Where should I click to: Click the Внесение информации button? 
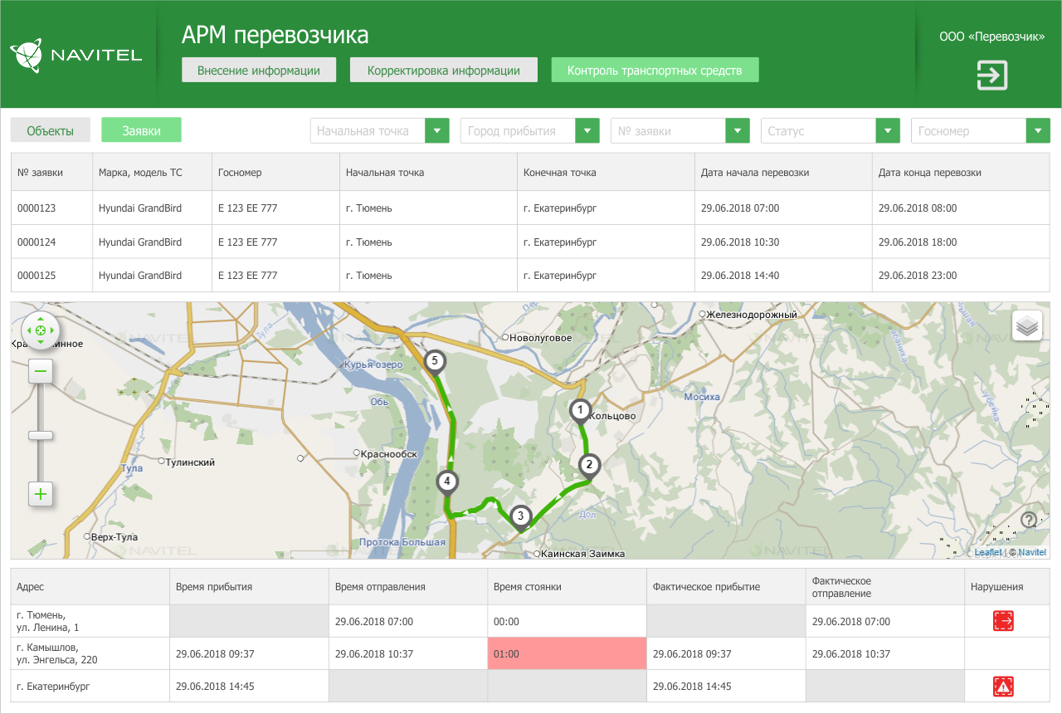pos(258,70)
